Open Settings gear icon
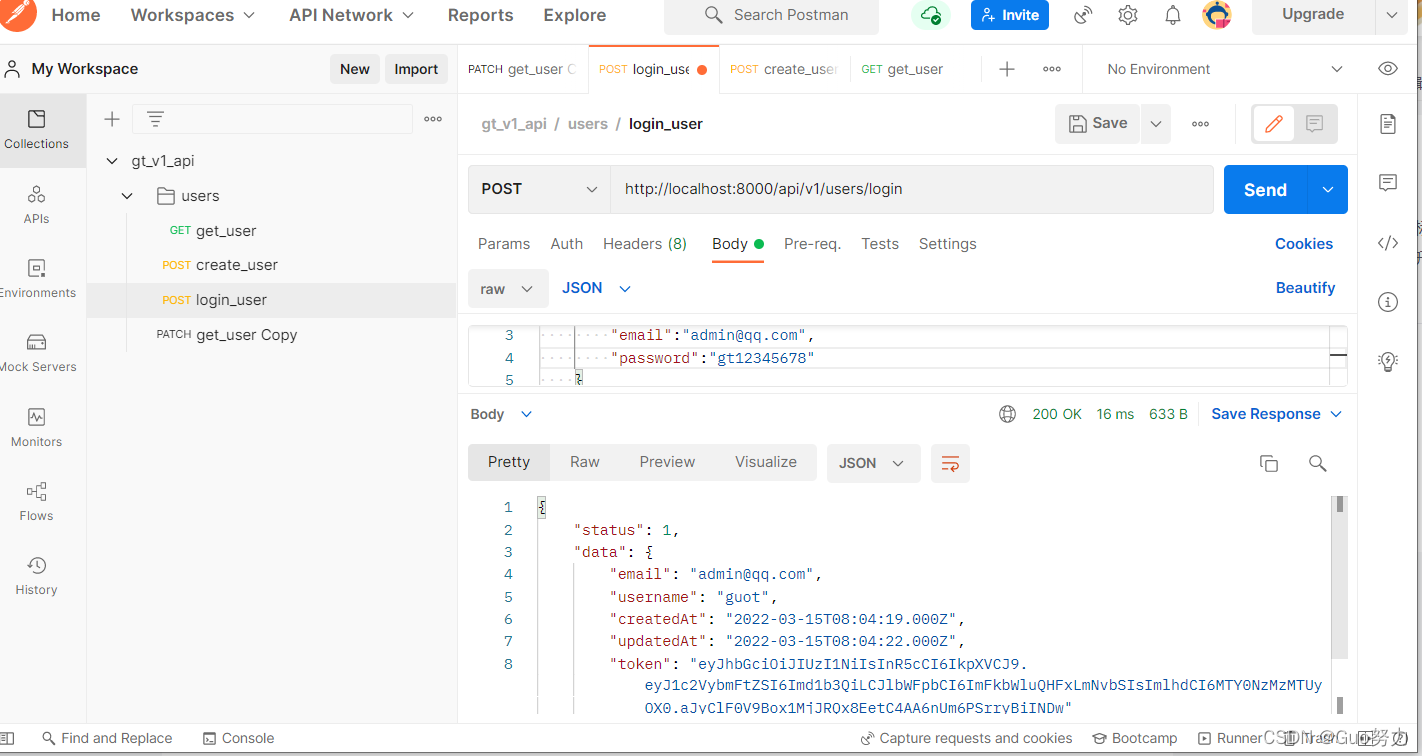Screen dimensions: 1422x756 pos(1128,15)
